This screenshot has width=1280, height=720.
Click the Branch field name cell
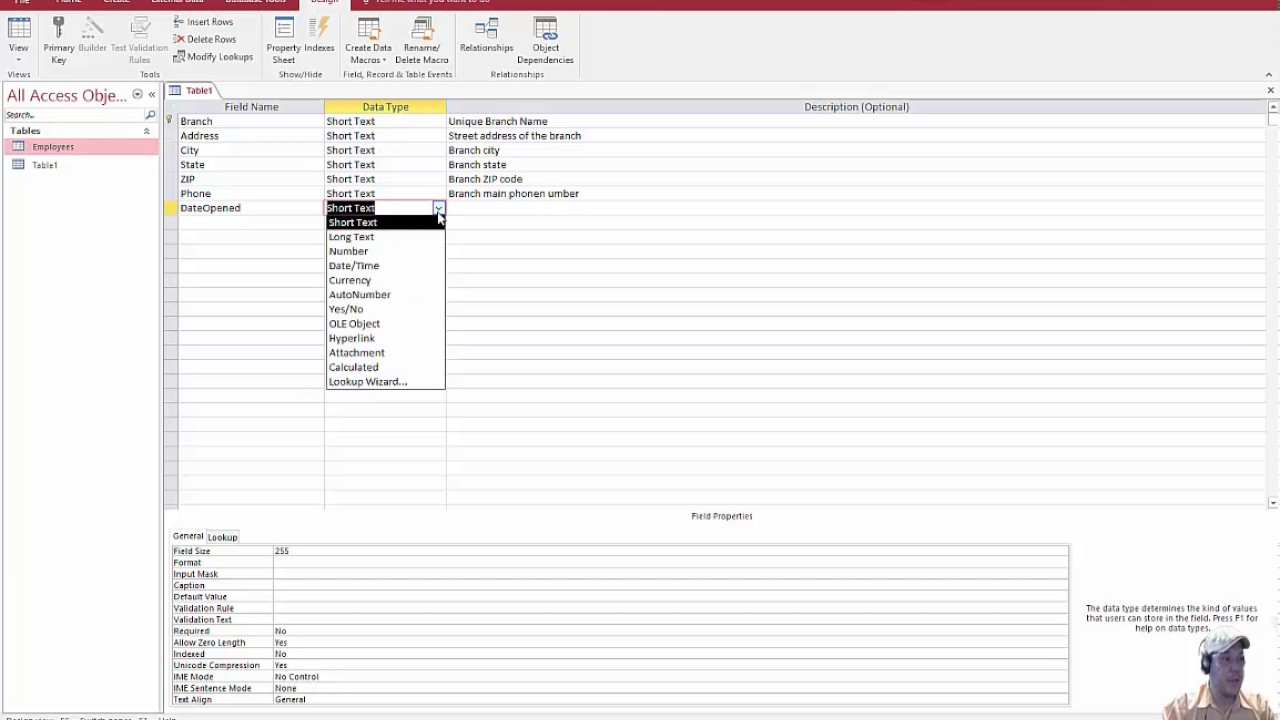coord(251,121)
